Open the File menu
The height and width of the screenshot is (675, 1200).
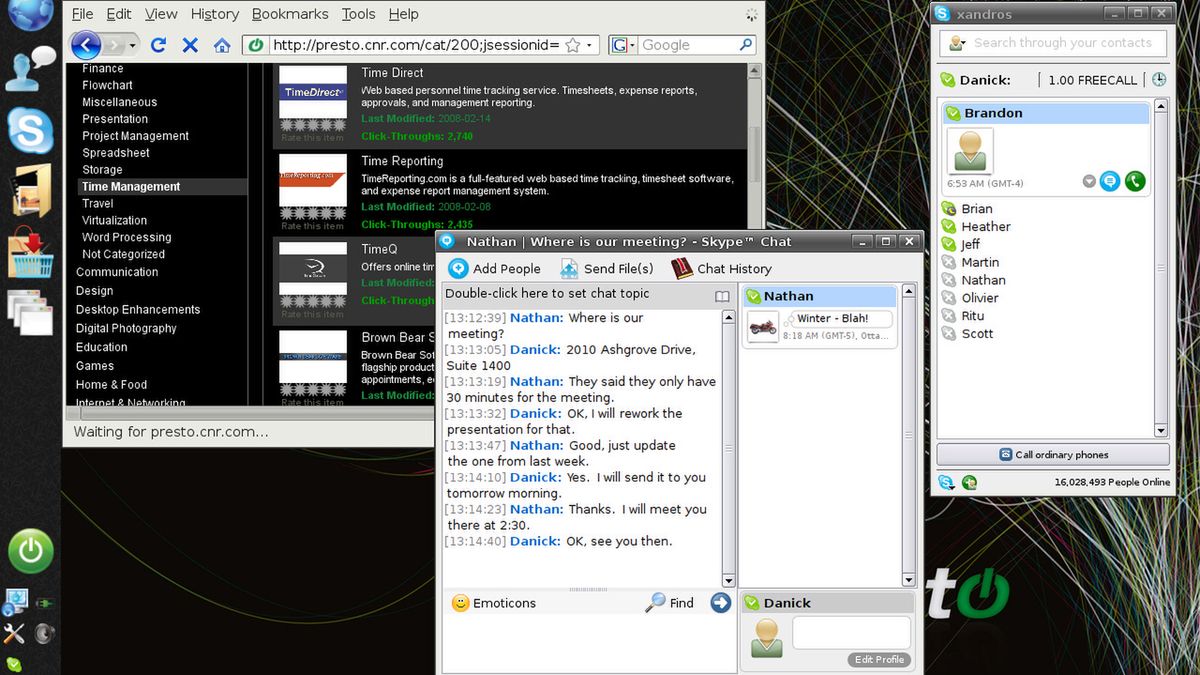coord(83,14)
